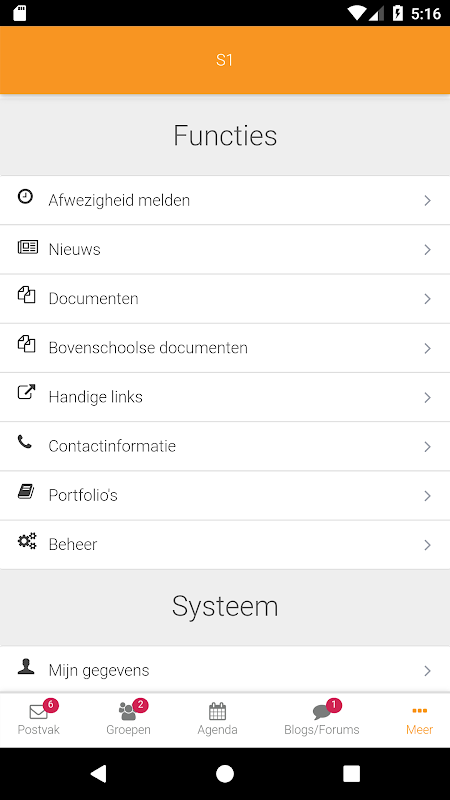Viewport: 450px width, 800px height.
Task: Go to the Blogs/Forums tab
Action: pos(321,719)
